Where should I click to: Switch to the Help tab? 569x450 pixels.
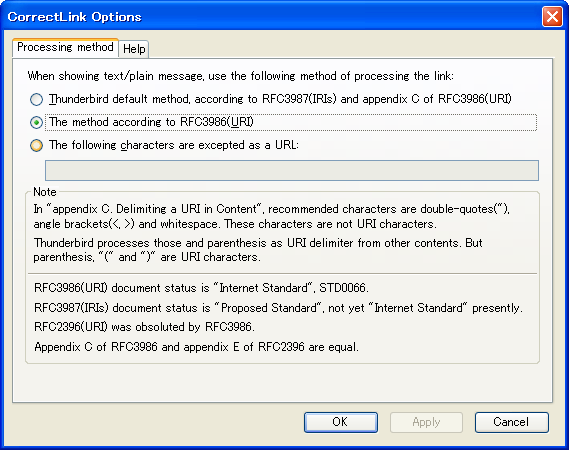click(x=134, y=49)
